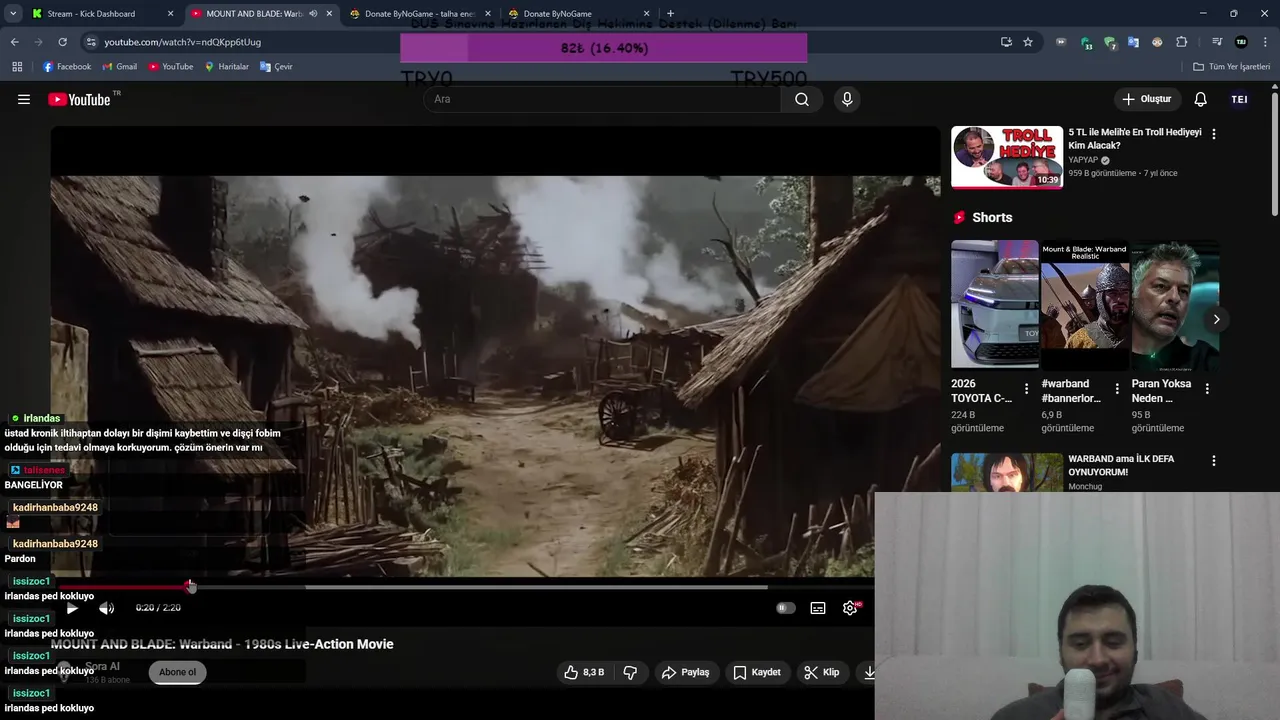Click in the Ara search field
The image size is (1280, 720).
[x=602, y=99]
